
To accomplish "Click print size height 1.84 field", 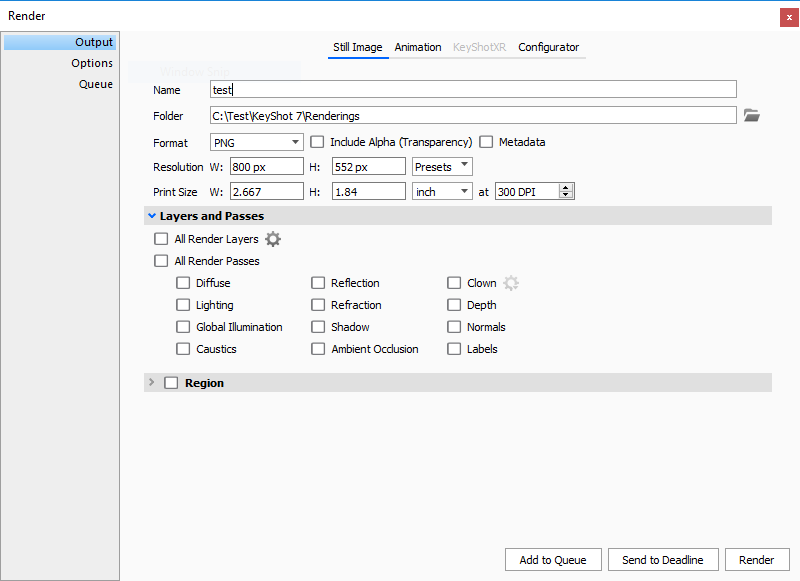I will click(x=368, y=192).
